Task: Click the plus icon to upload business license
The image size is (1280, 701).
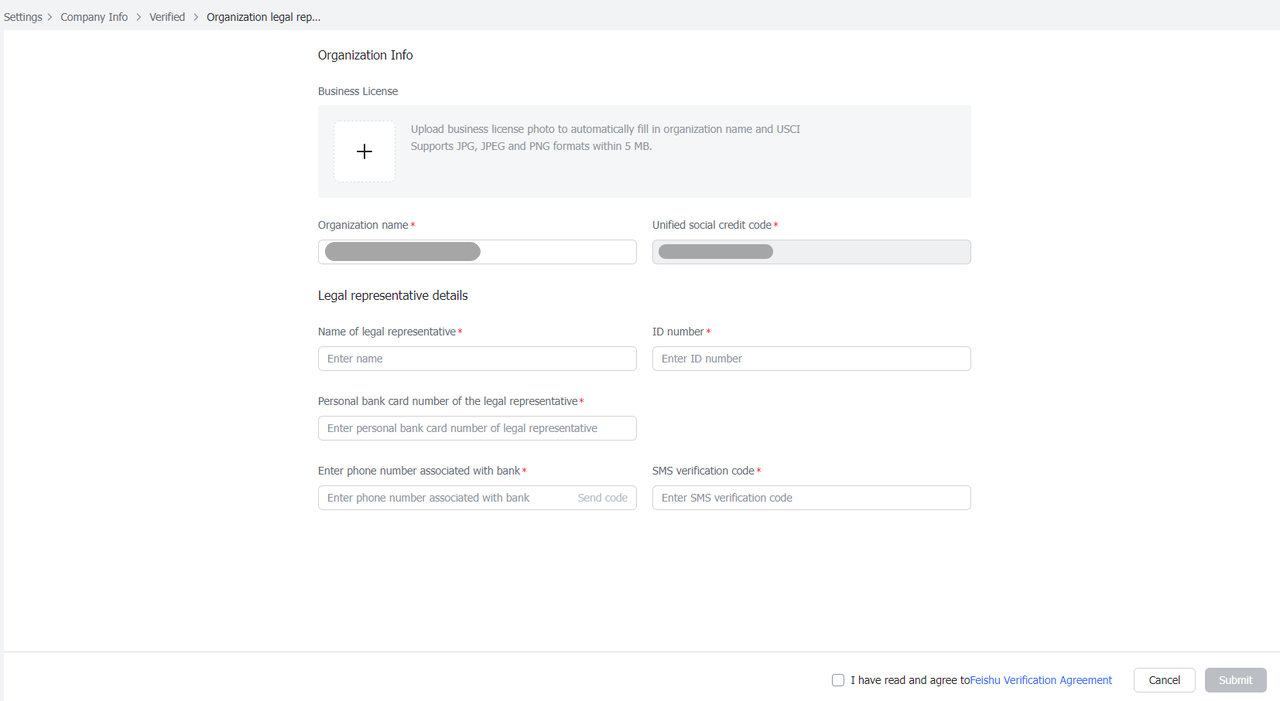Action: tap(364, 152)
